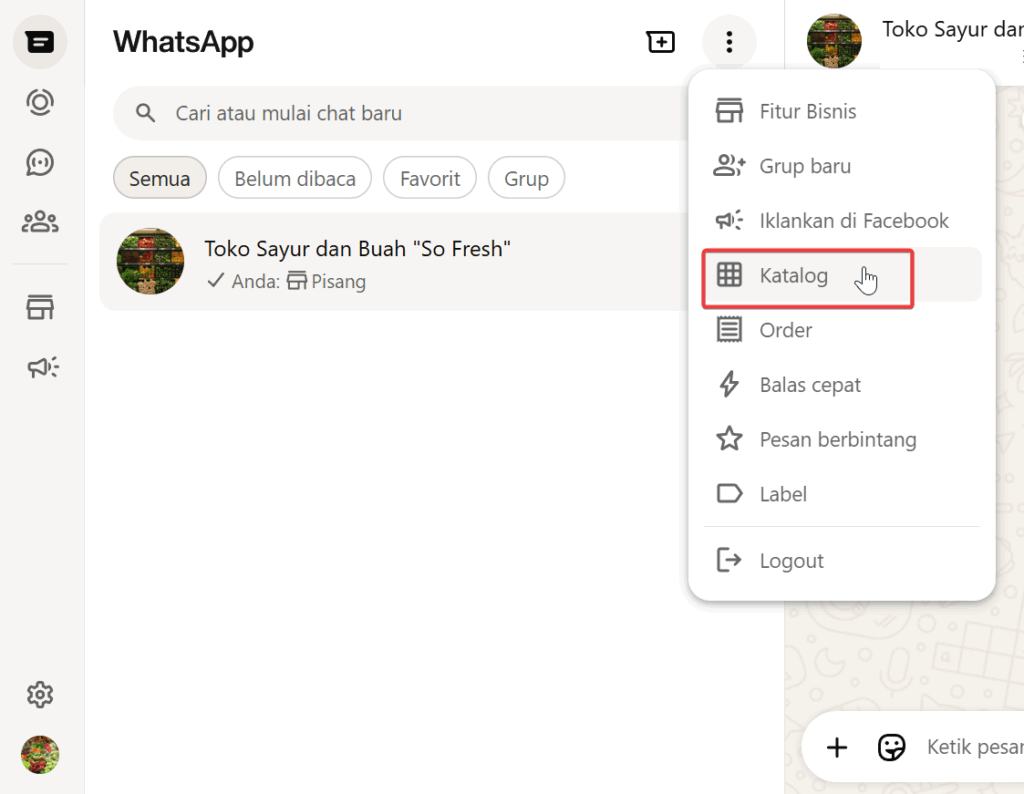Select the Favorit filter chip
This screenshot has width=1024, height=794.
pyautogui.click(x=430, y=179)
